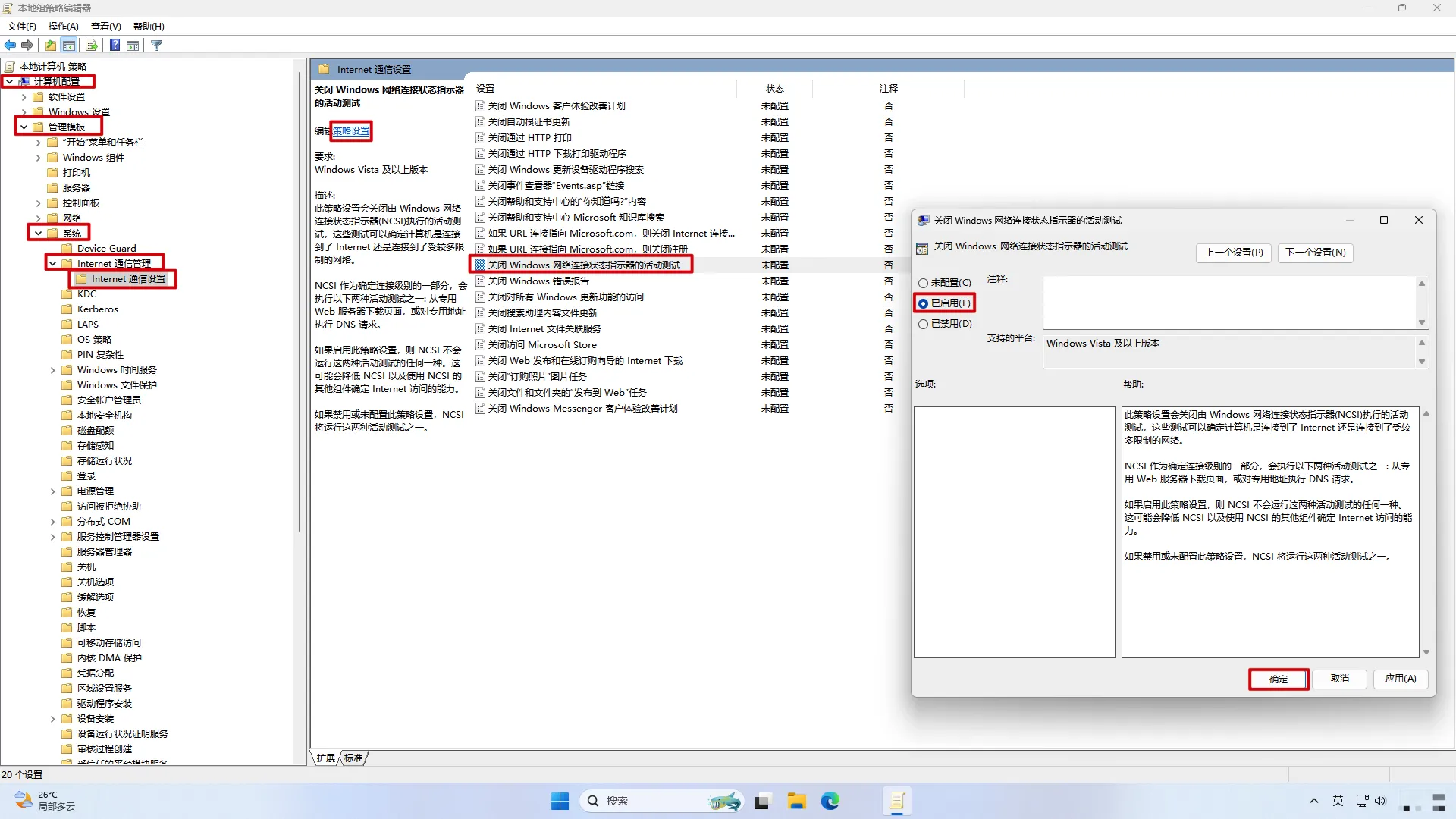Click the 关闭自动根证书更新 policy icon
Screen dimensions: 1456x819
tap(480, 122)
